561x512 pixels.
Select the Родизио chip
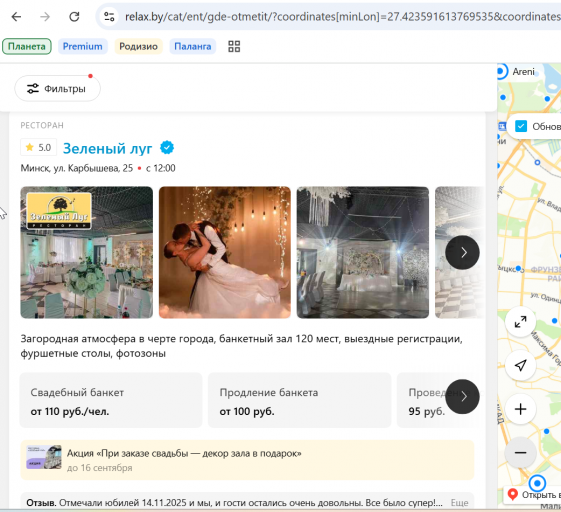tap(138, 47)
